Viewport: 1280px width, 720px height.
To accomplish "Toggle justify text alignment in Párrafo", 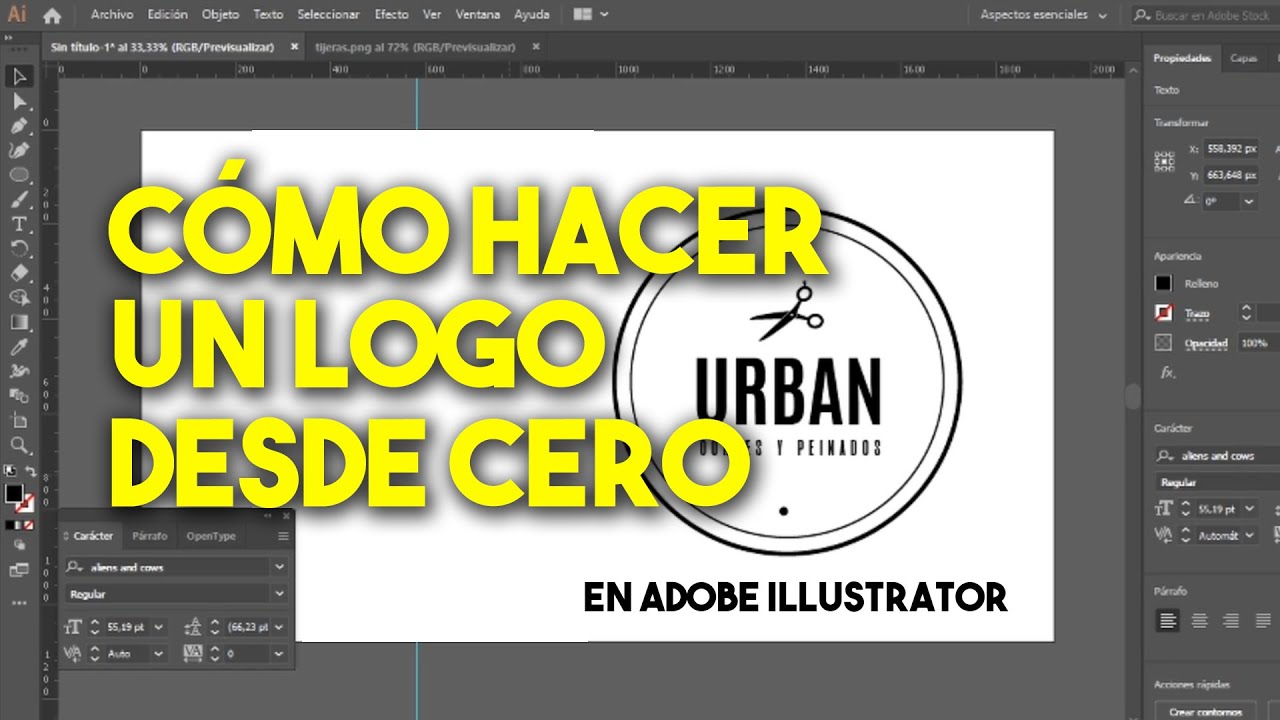I will (1263, 621).
